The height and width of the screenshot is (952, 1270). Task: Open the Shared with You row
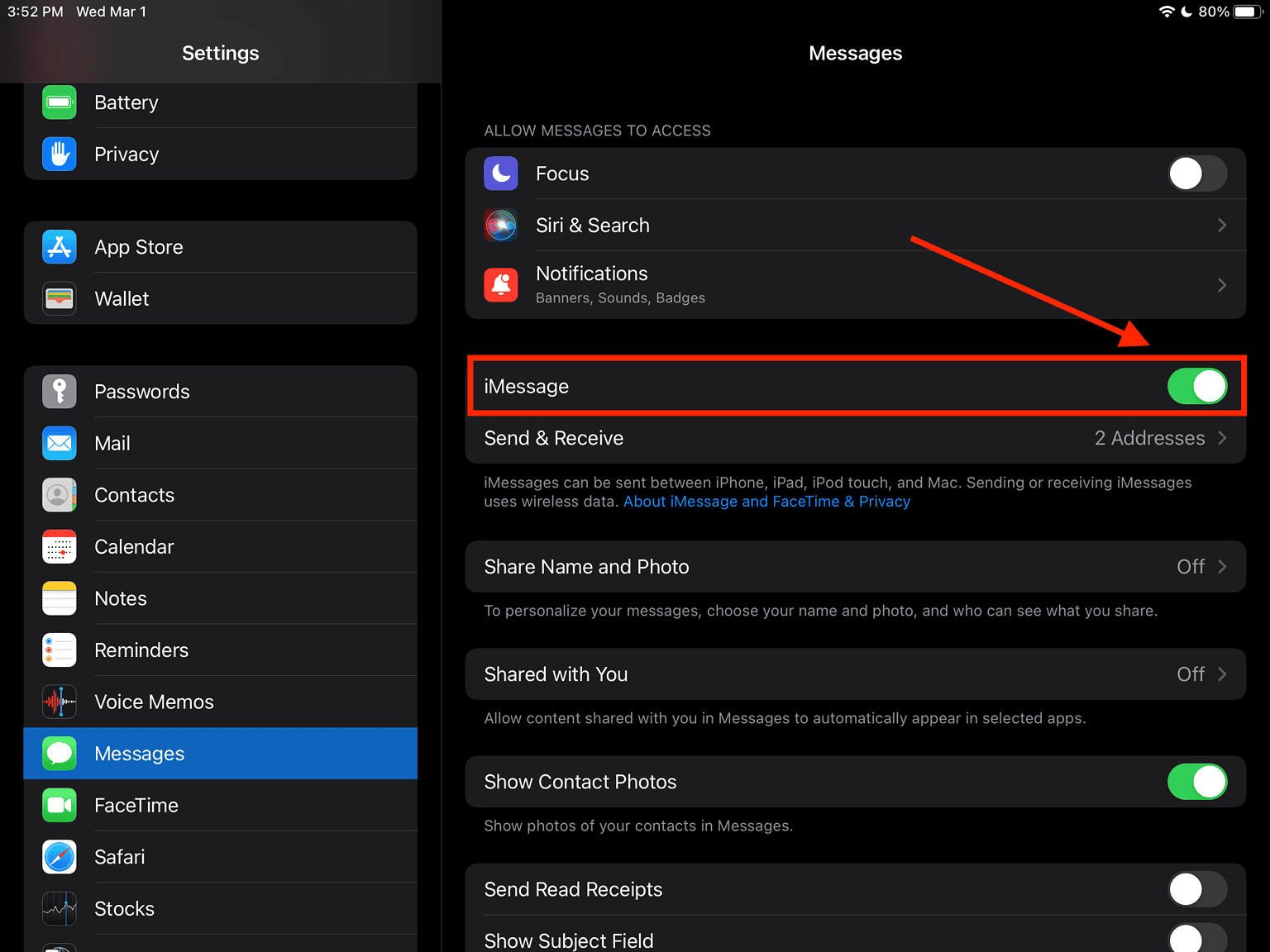[x=855, y=674]
